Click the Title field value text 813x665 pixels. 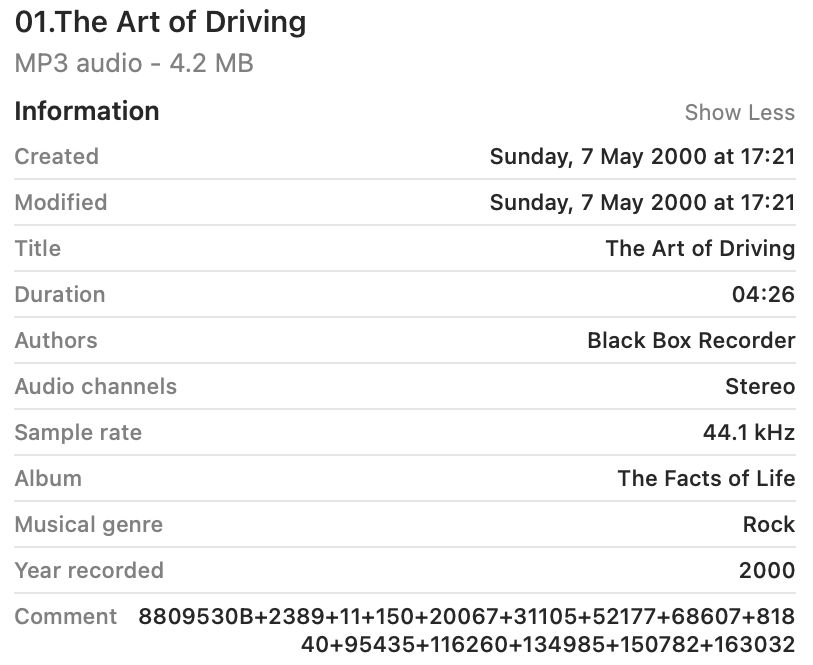700,249
